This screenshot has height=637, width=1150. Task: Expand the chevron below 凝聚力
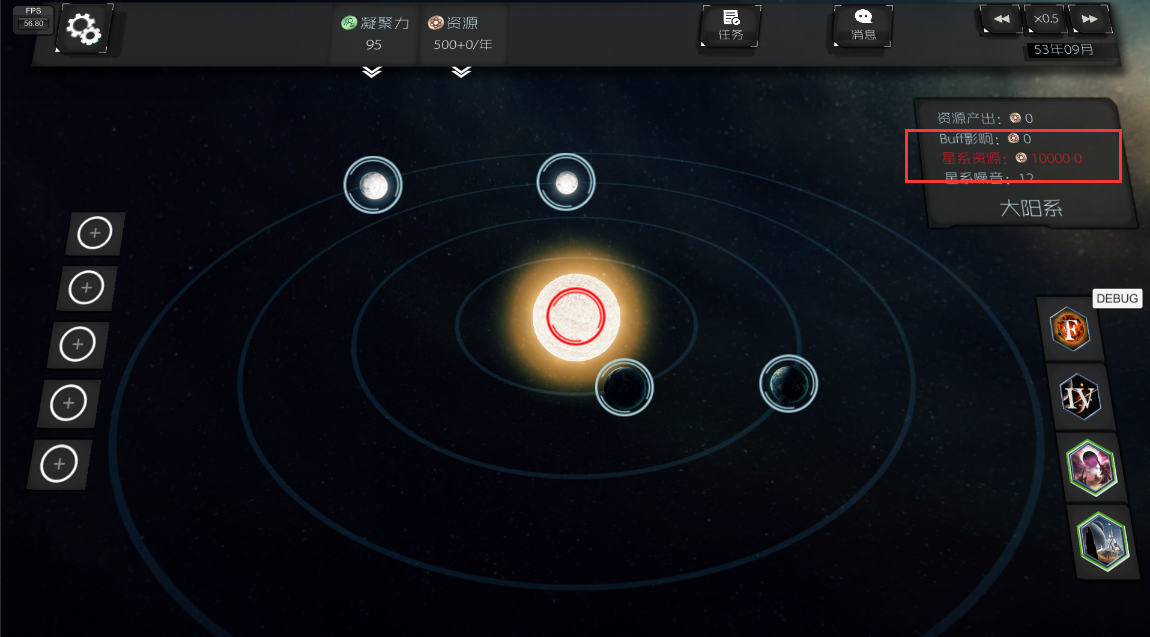[372, 72]
